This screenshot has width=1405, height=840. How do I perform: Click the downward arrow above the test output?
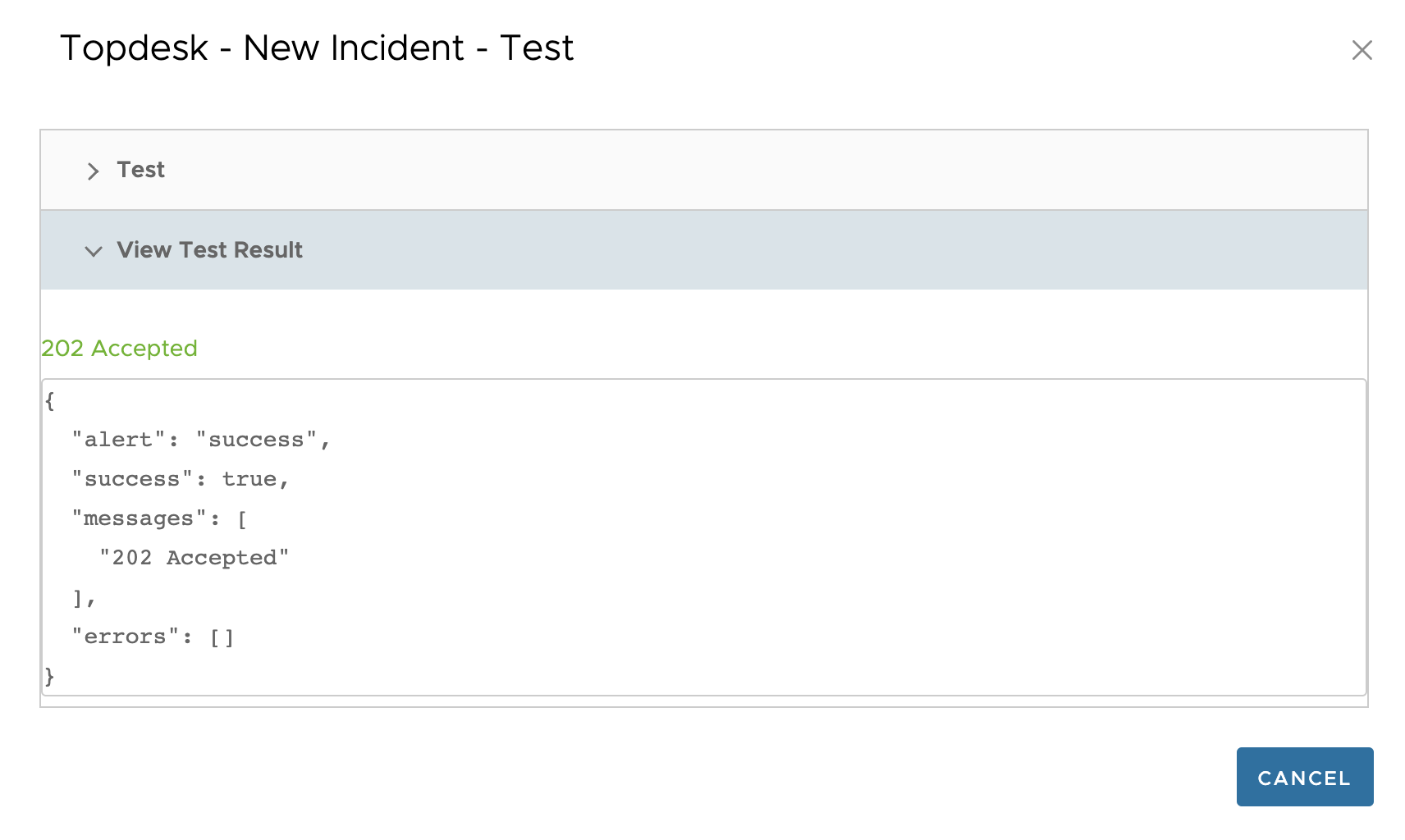[x=93, y=252]
